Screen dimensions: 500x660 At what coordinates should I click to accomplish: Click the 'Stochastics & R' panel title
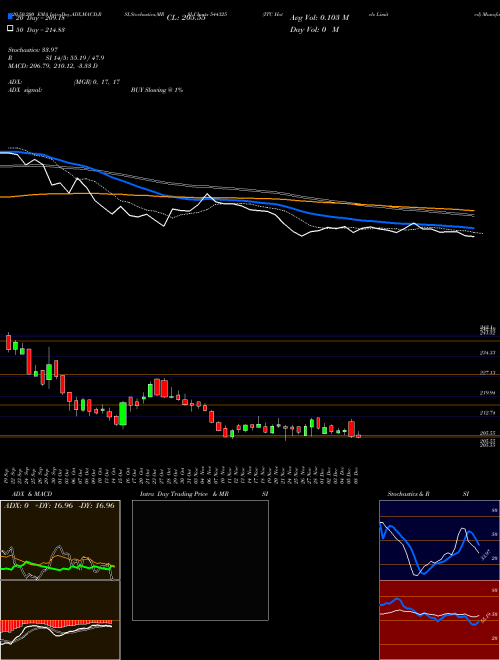pyautogui.click(x=408, y=494)
